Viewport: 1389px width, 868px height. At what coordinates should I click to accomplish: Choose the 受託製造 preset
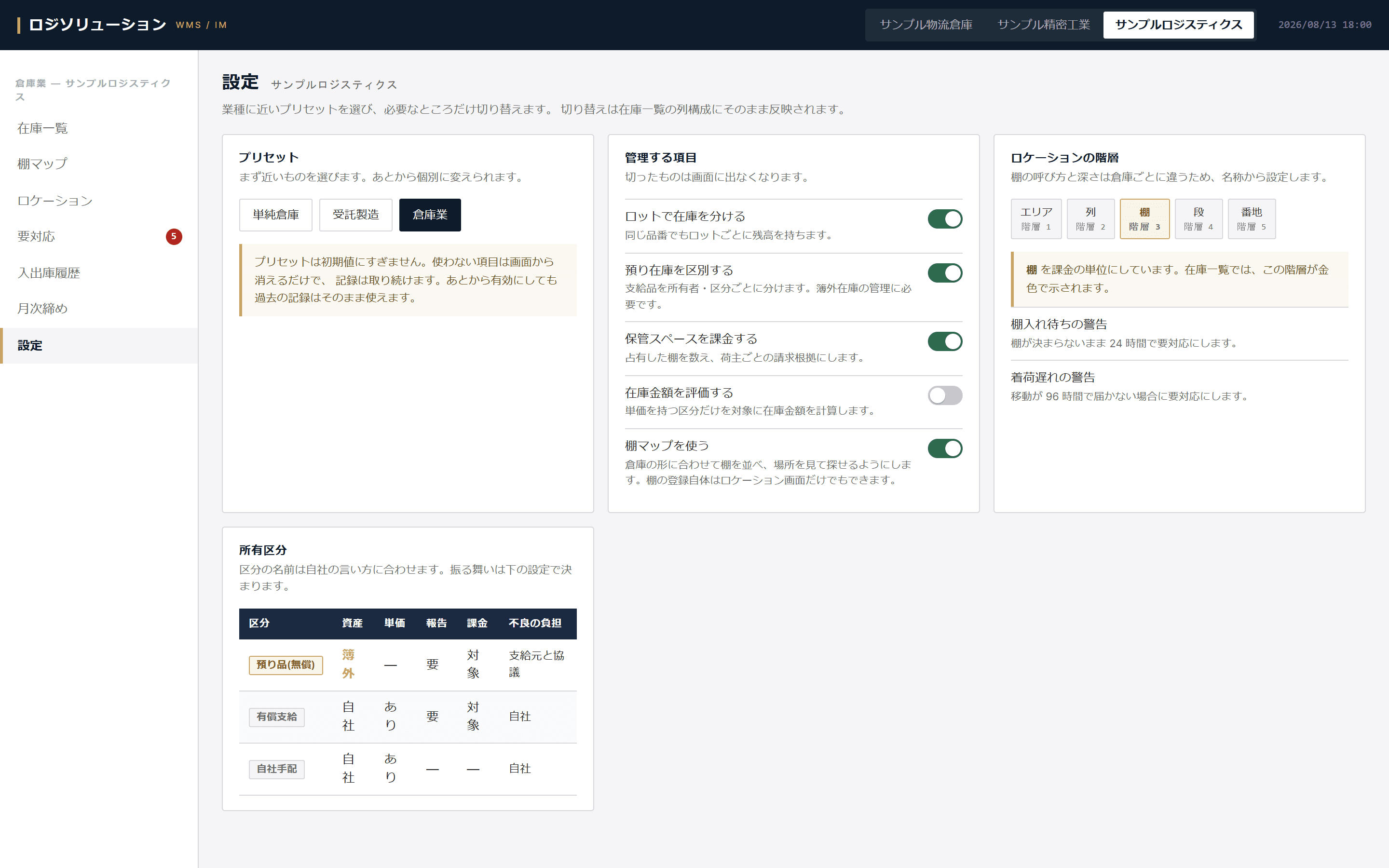355,215
